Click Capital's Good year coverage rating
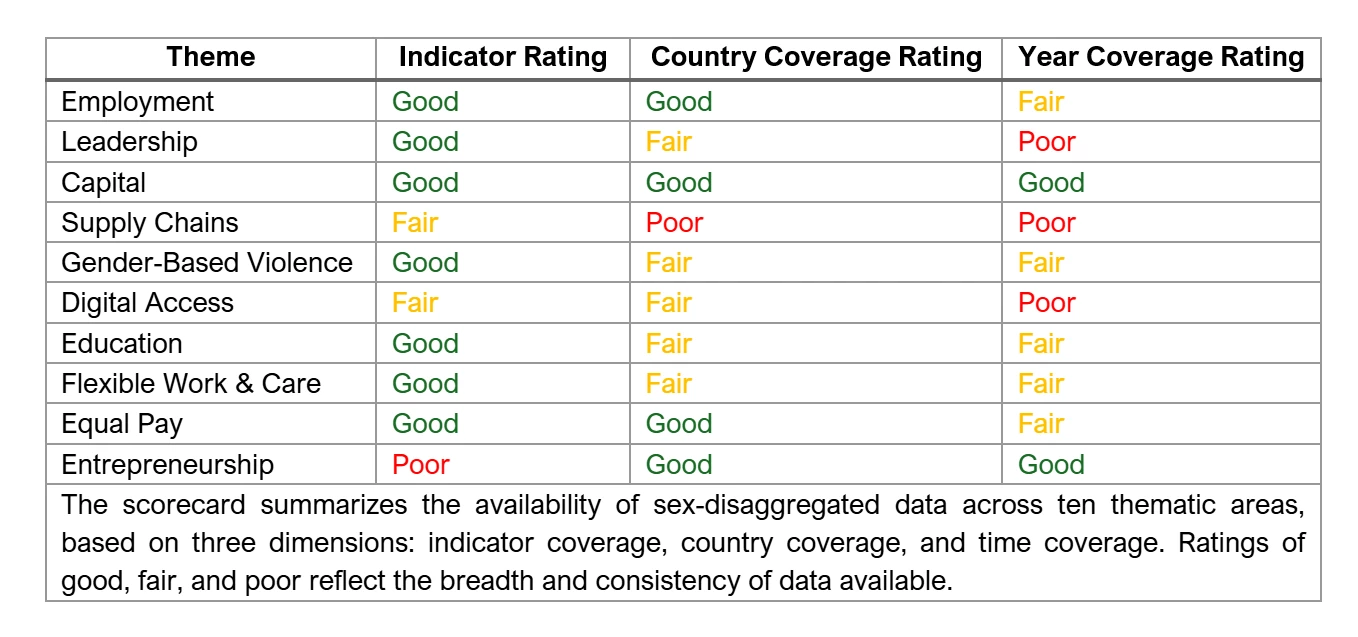 pyautogui.click(x=1051, y=183)
